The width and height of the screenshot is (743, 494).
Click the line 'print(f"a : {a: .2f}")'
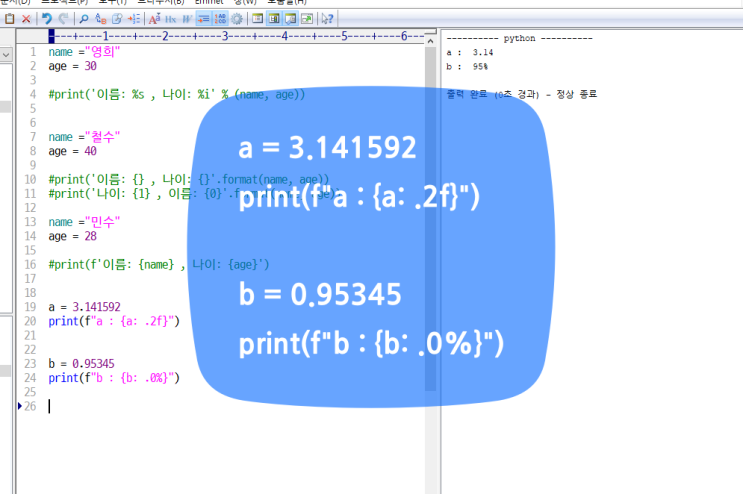click(114, 321)
